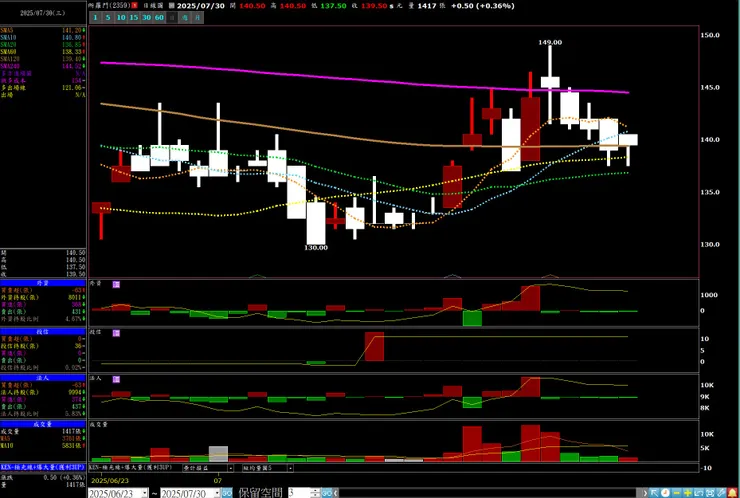Select the monthly (月) chart tab
Screen dimensions: 740x498
(x=198, y=17)
